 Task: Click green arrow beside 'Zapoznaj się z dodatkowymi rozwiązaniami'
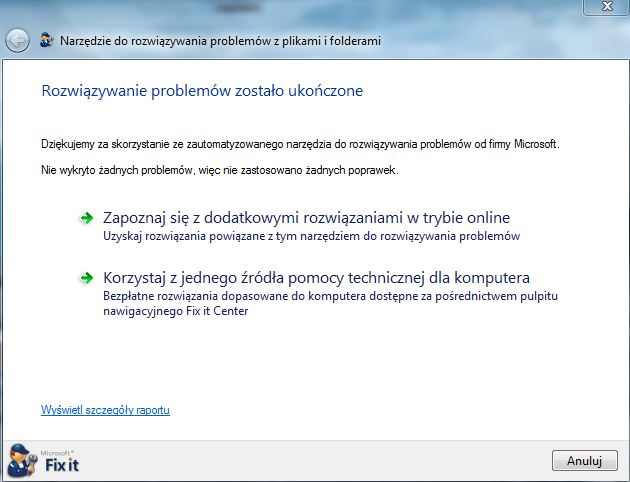[x=86, y=218]
